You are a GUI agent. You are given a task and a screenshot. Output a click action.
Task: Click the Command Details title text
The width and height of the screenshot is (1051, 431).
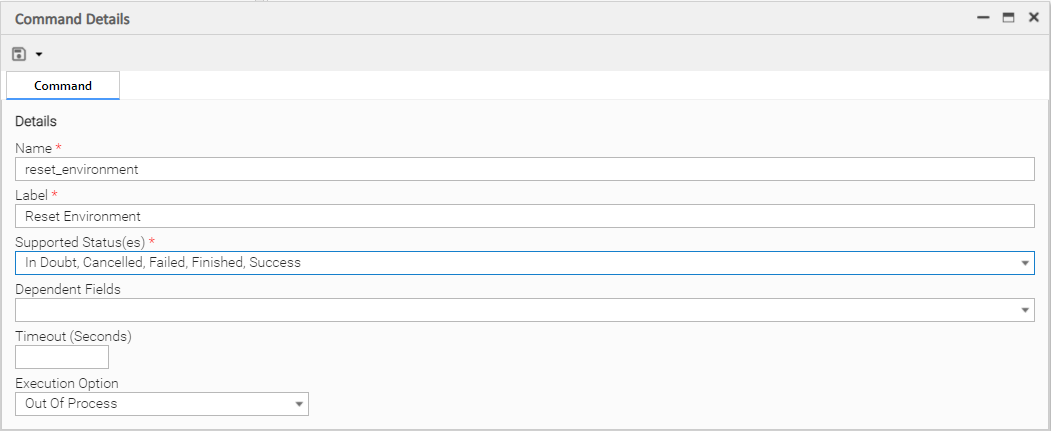click(x=72, y=19)
